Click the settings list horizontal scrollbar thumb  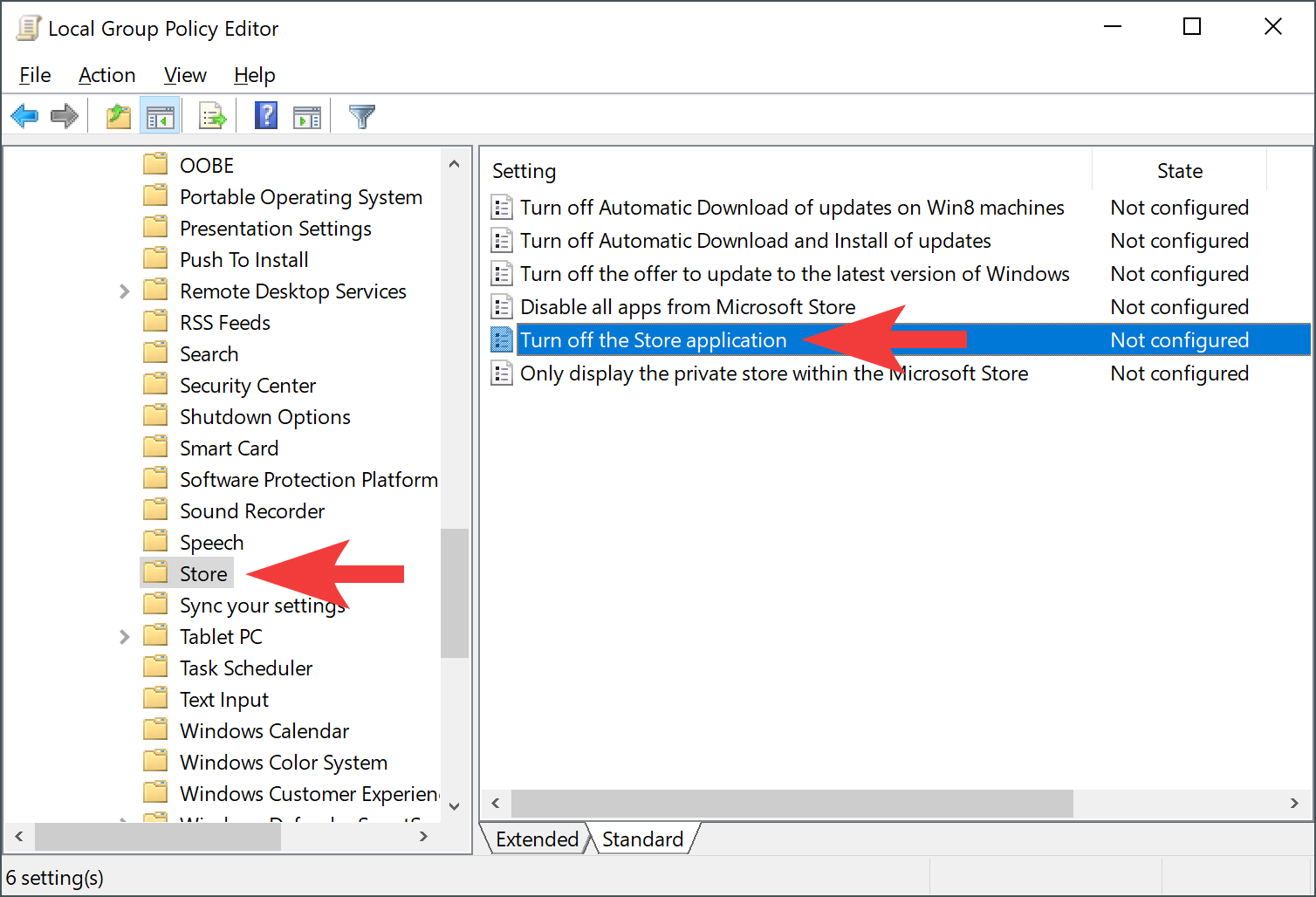coord(791,804)
